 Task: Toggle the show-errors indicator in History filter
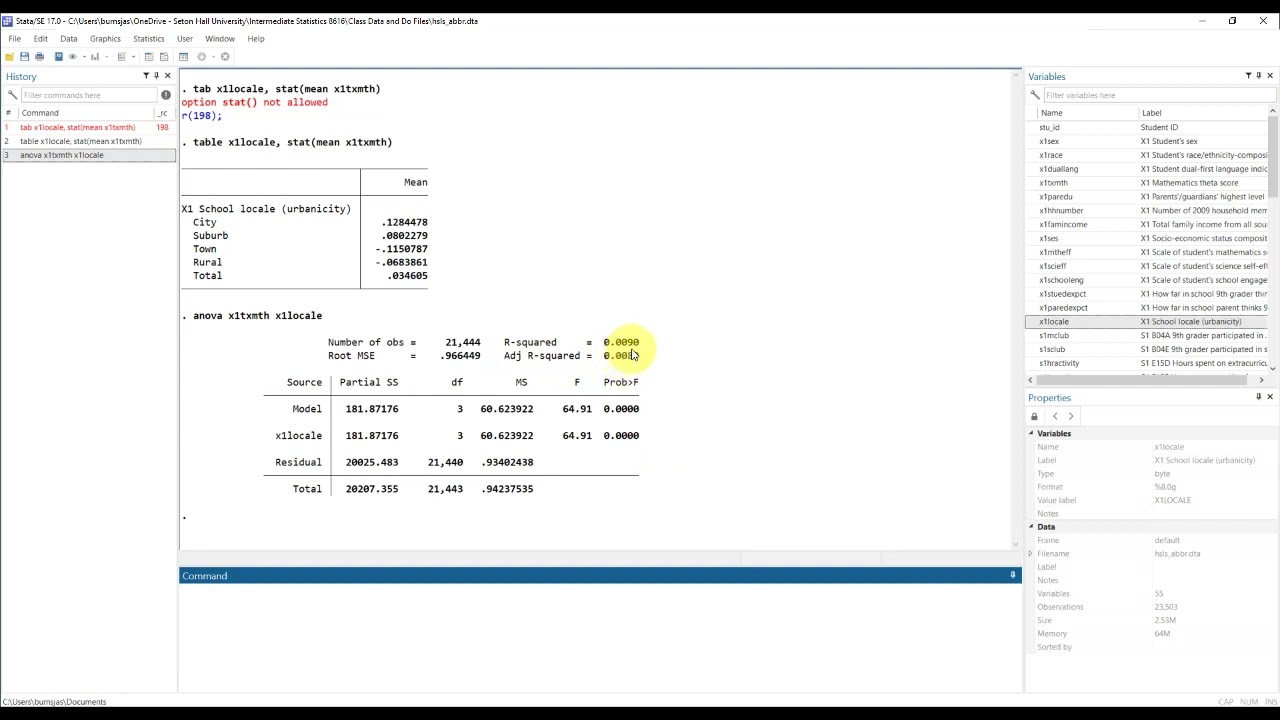[165, 95]
